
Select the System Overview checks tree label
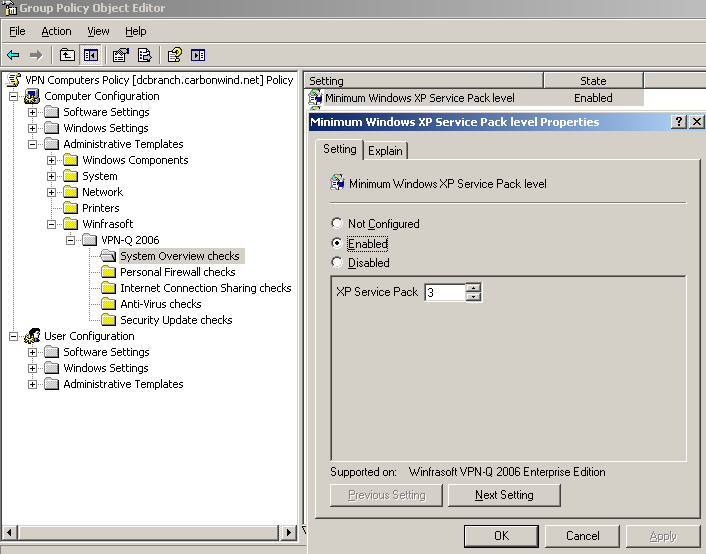coord(180,256)
